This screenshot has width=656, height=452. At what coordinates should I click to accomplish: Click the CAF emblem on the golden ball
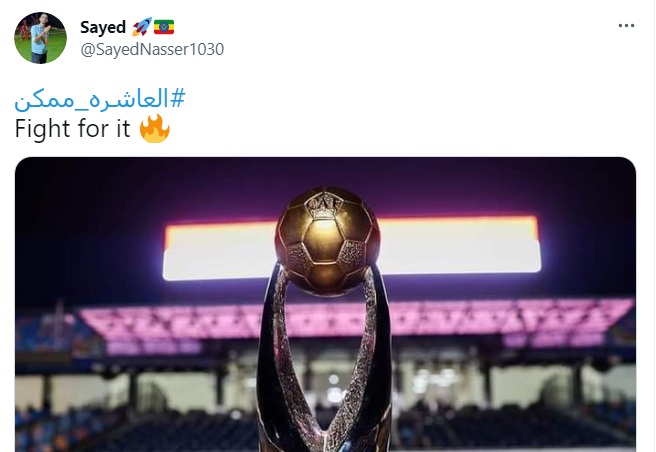coord(324,205)
